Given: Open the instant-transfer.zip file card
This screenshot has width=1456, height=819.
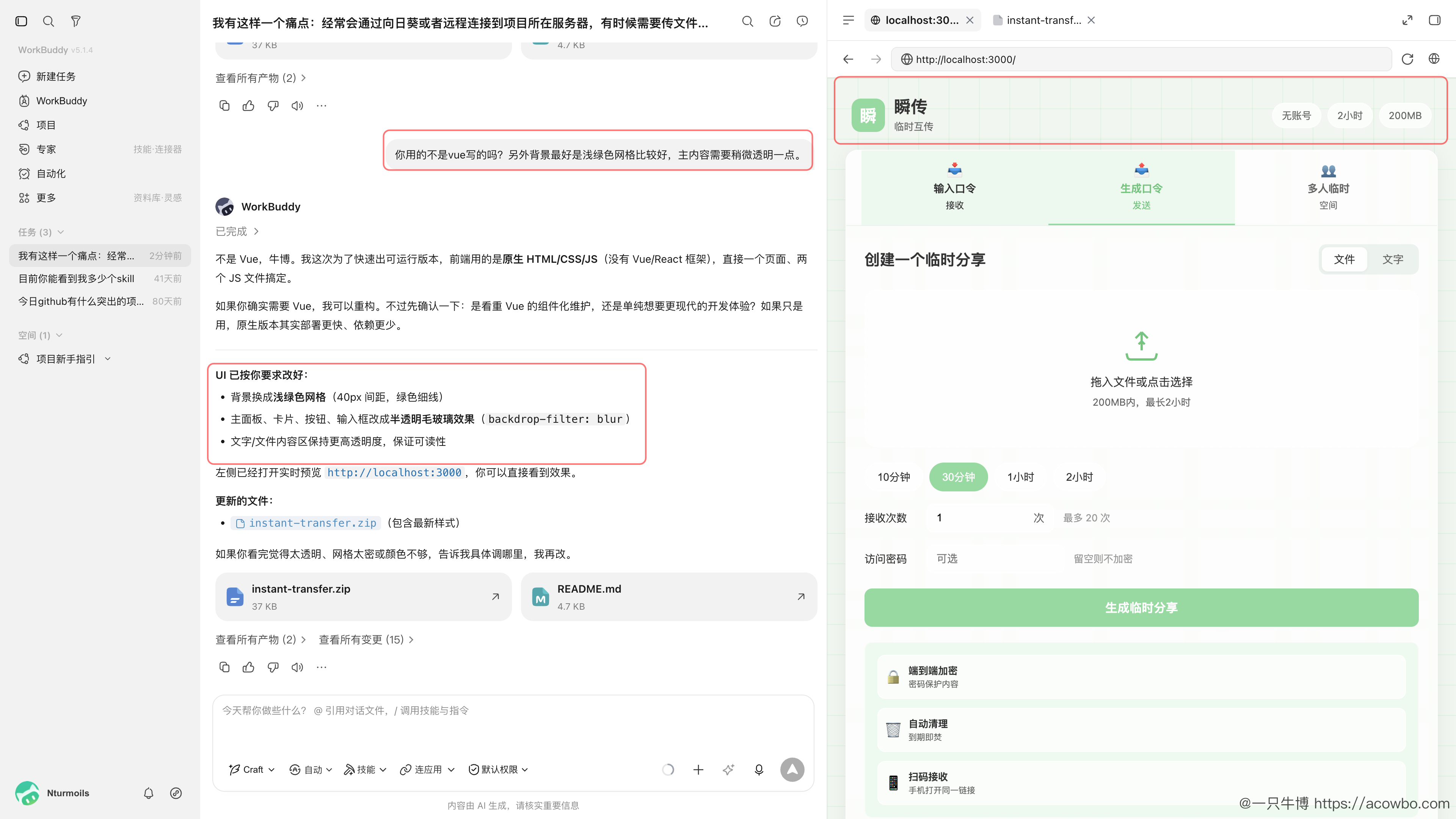Looking at the screenshot, I should coord(364,597).
